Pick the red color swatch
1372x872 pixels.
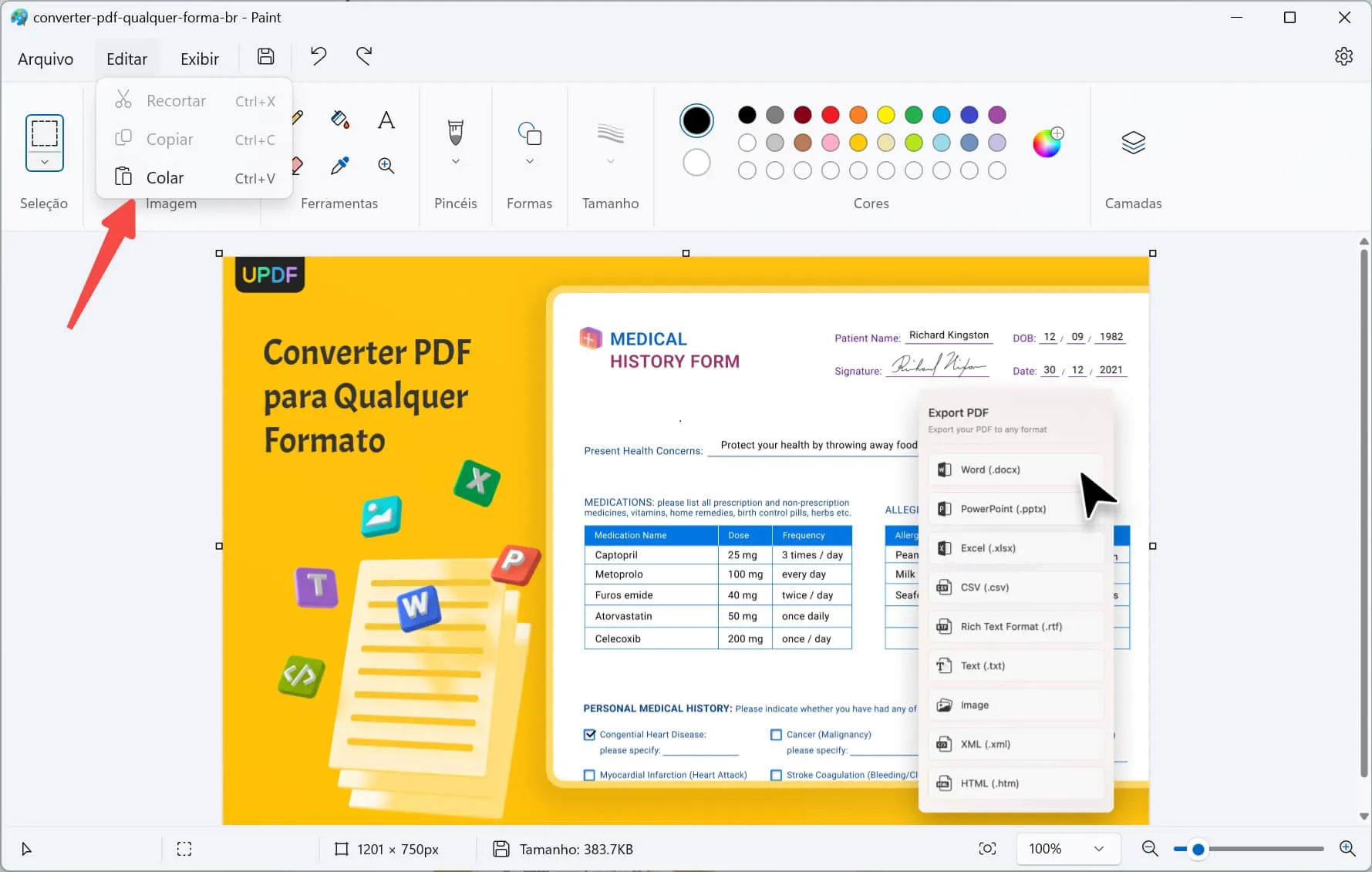[830, 114]
